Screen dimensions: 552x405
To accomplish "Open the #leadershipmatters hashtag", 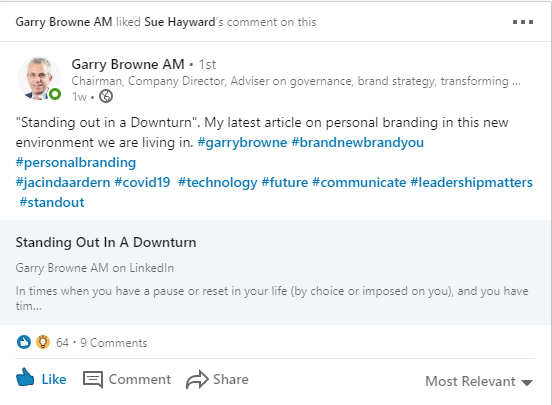I will [472, 182].
